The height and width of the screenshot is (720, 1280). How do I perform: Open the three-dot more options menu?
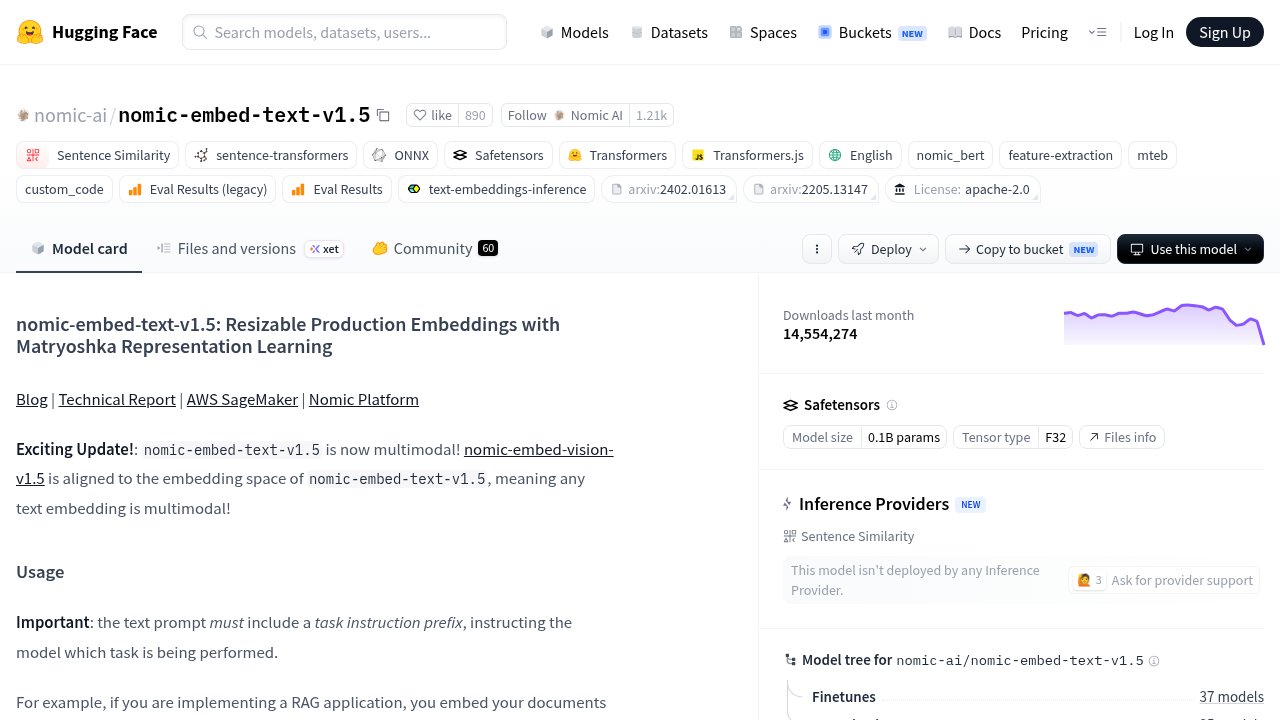(x=817, y=249)
